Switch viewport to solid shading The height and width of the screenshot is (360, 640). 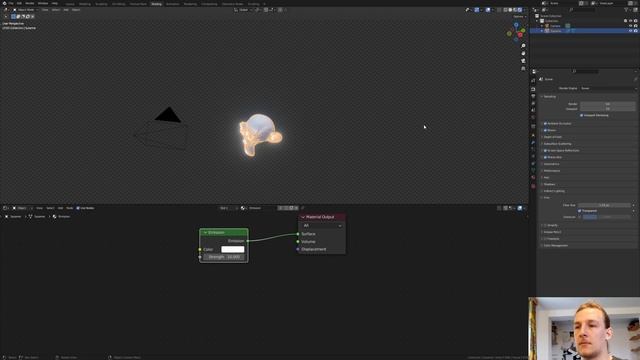(x=510, y=10)
